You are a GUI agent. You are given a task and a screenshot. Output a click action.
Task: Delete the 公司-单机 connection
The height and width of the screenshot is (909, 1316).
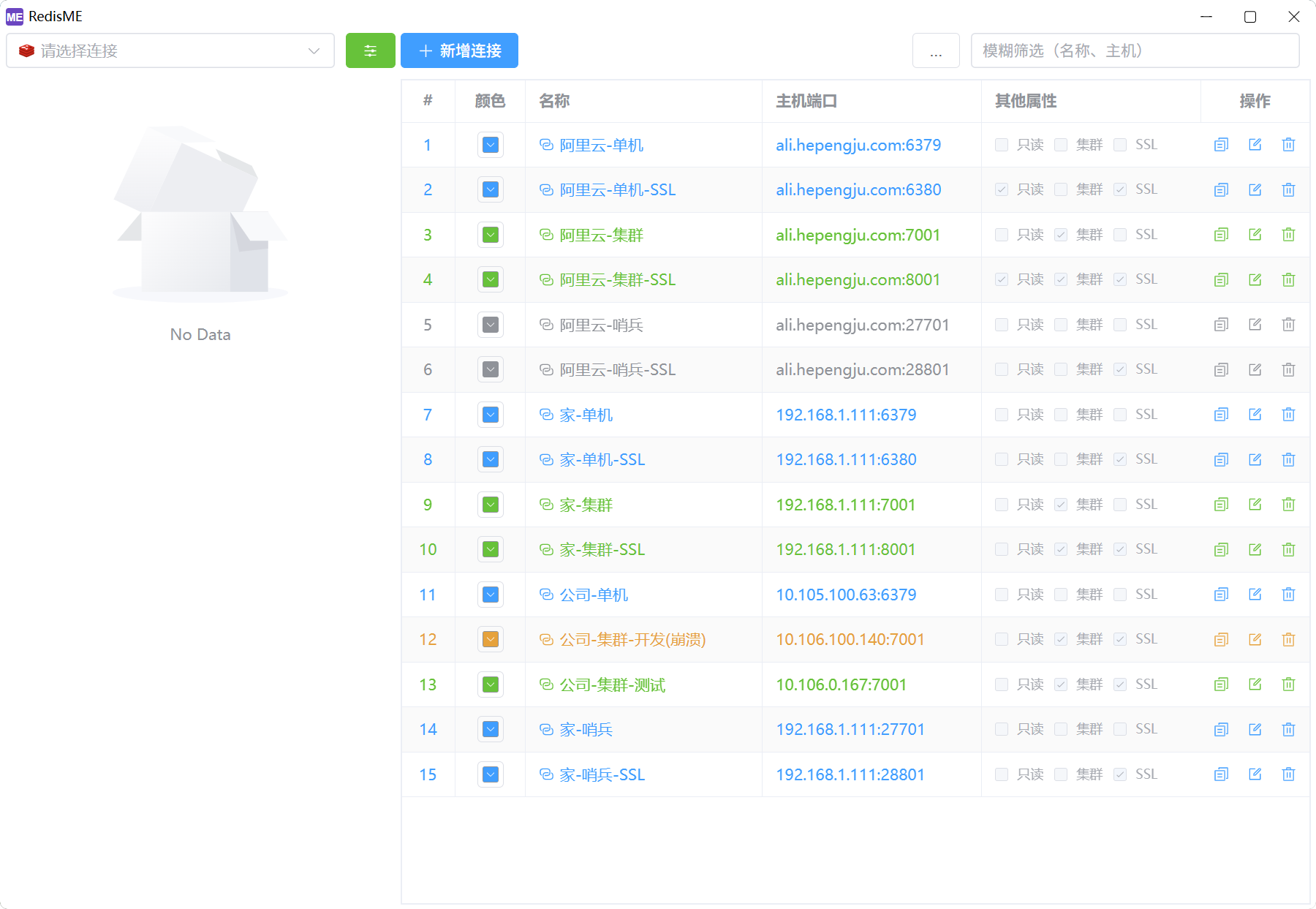(x=1288, y=595)
